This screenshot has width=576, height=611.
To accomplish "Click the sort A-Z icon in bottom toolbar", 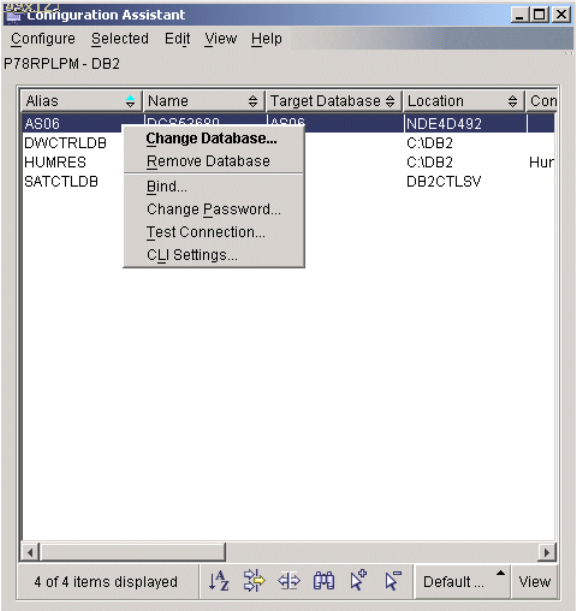I will tap(219, 581).
